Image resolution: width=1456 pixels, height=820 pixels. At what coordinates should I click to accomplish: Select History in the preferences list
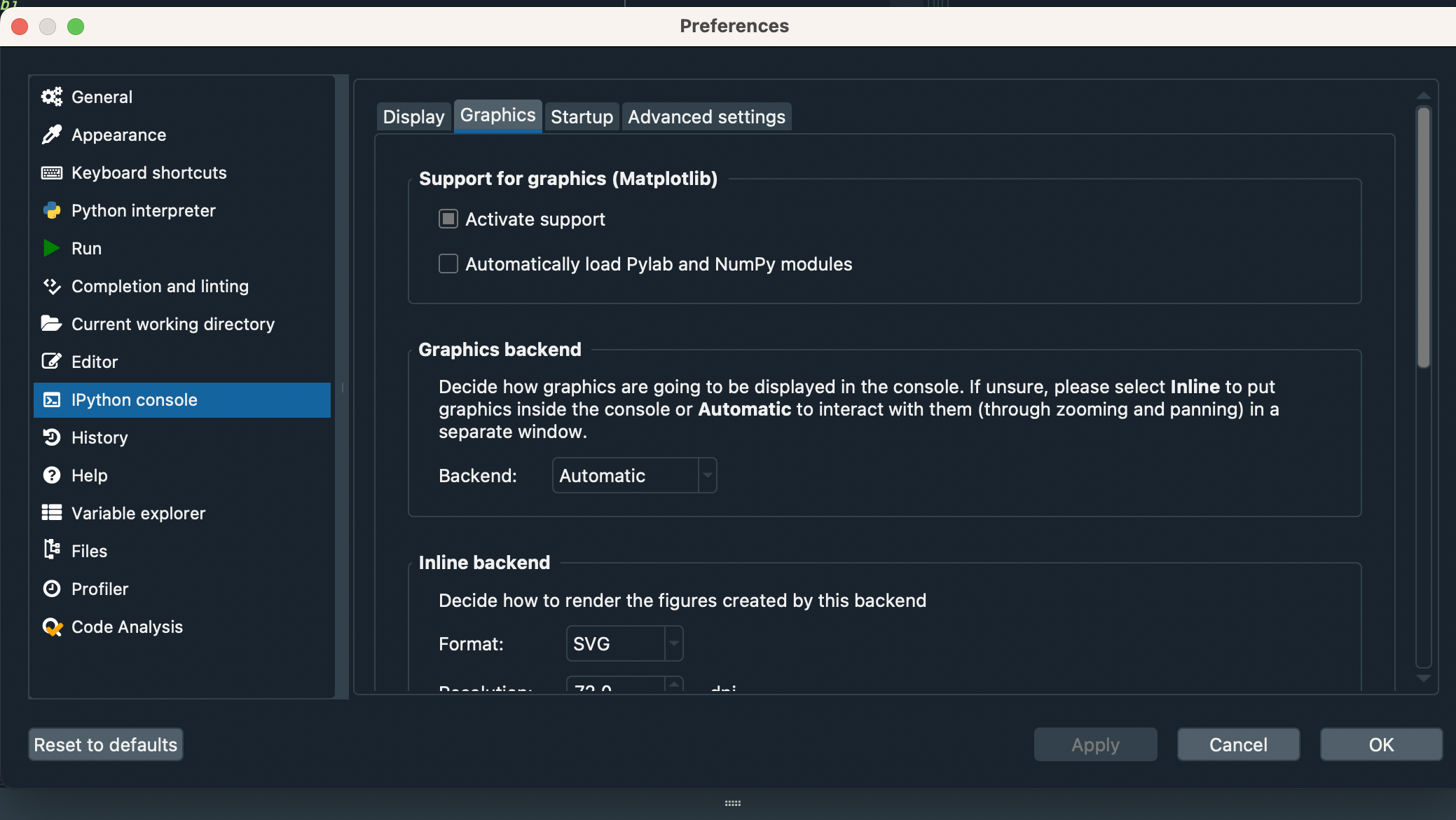pos(99,438)
